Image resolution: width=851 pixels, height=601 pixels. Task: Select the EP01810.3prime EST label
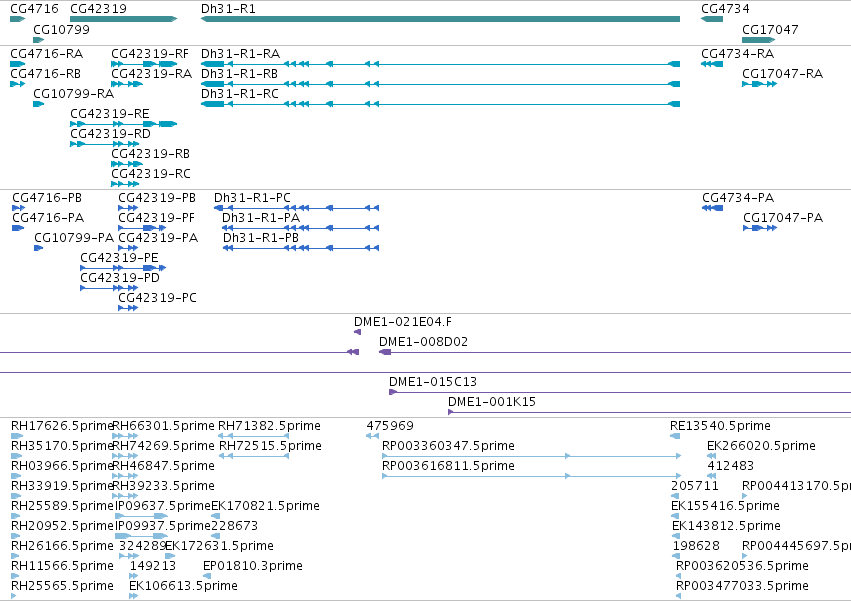253,566
